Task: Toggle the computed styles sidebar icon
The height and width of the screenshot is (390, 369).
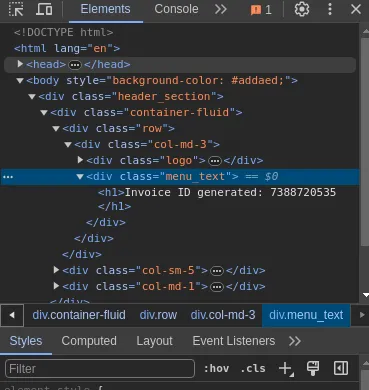Action: click(341, 368)
